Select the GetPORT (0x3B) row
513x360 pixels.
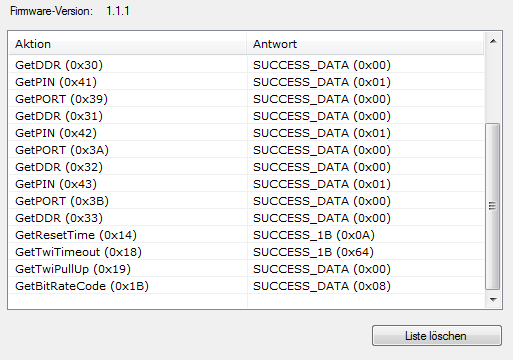tap(247, 201)
